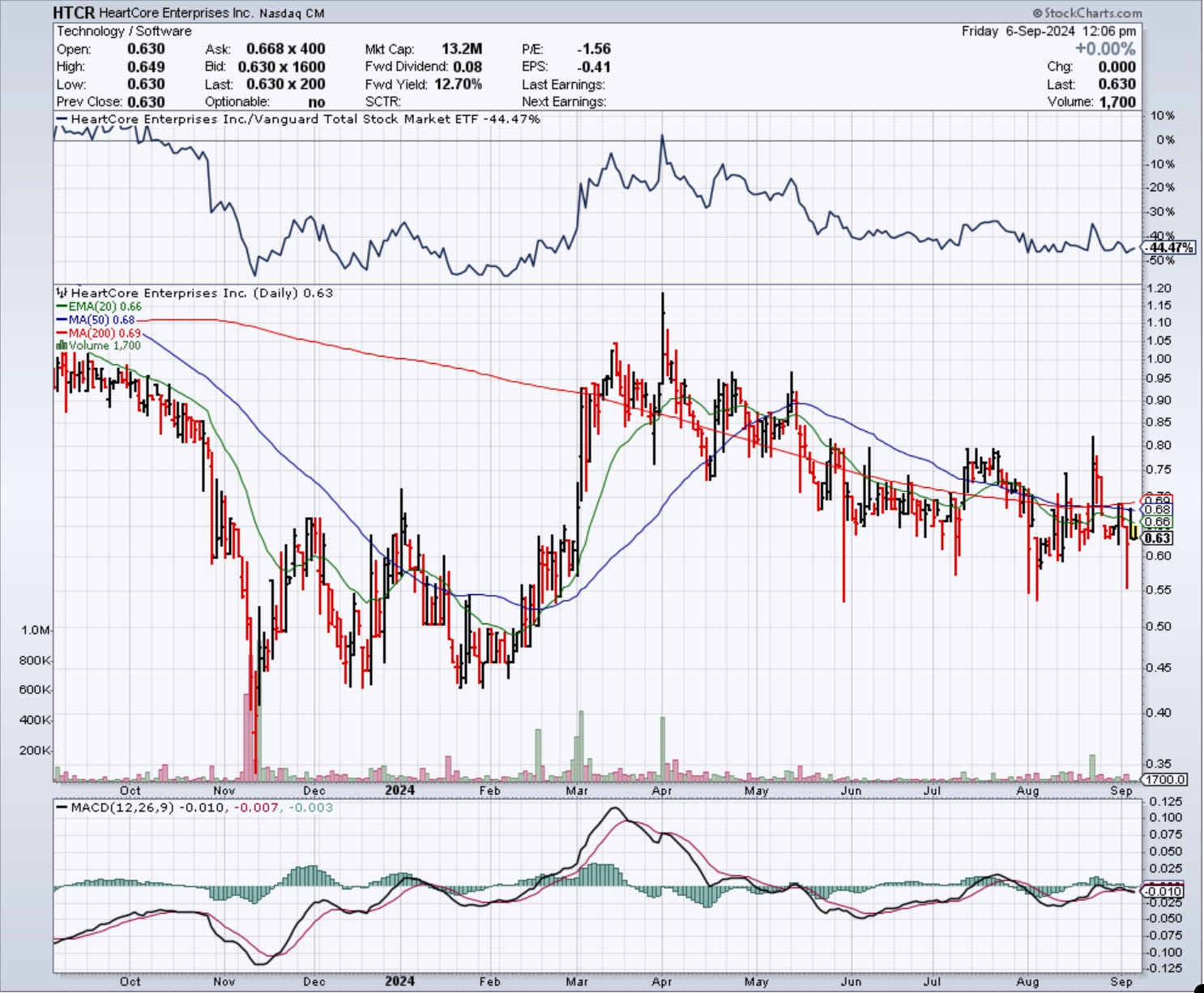This screenshot has height=993, width=1204.
Task: Click the Apr label under the volume bars
Action: pos(661,790)
